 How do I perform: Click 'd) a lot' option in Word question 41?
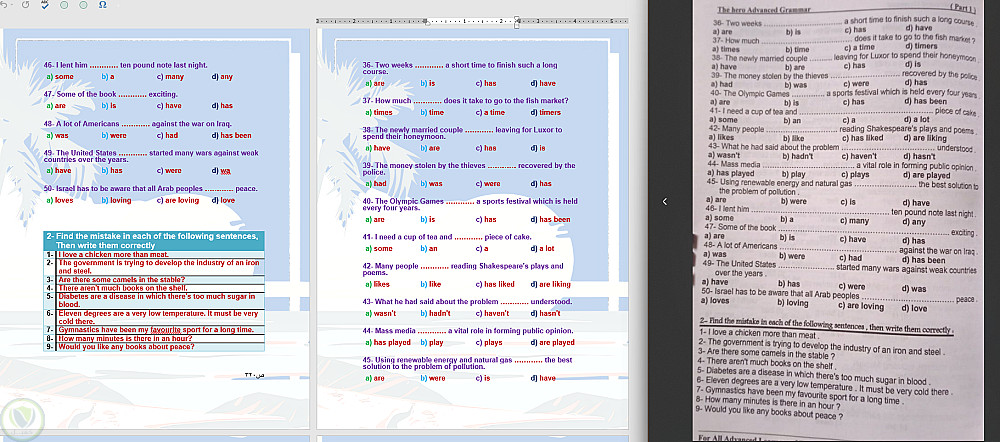pos(542,248)
